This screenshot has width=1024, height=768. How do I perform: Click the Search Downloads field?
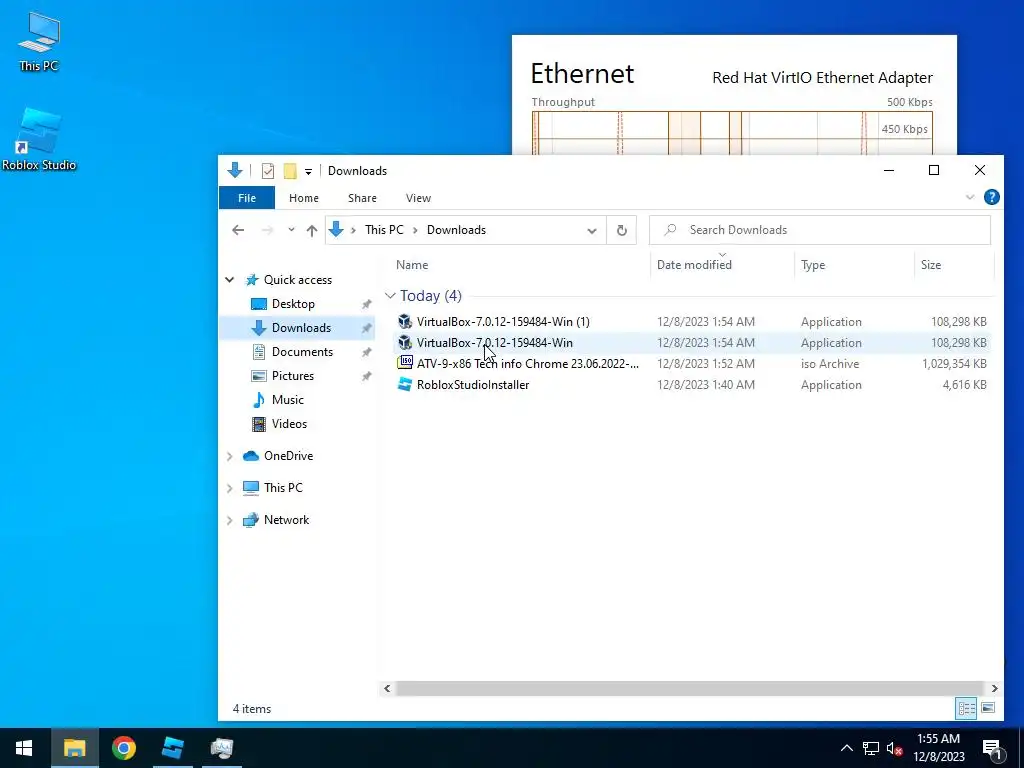click(820, 230)
